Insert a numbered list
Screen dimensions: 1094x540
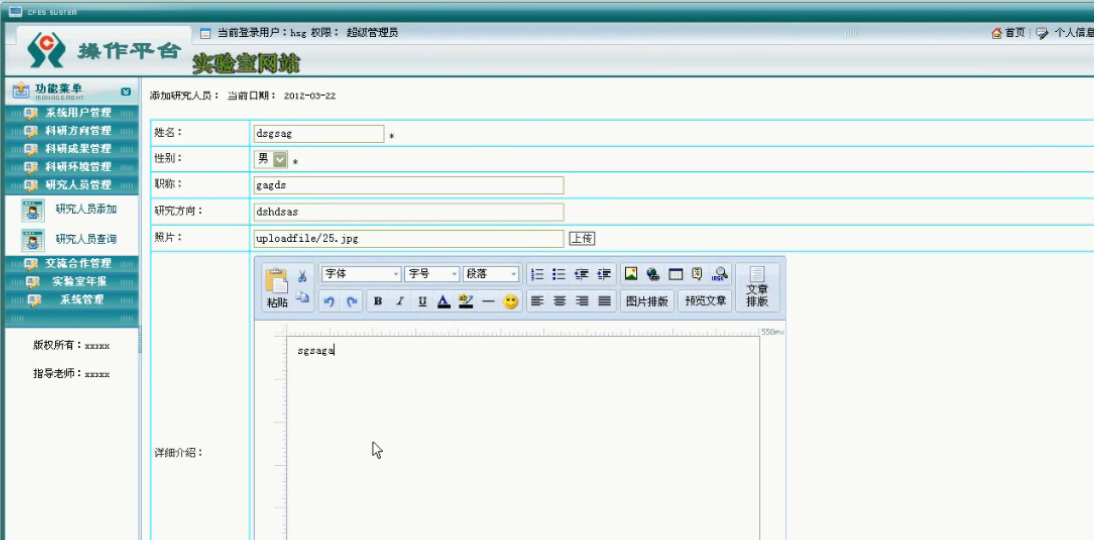pos(537,274)
